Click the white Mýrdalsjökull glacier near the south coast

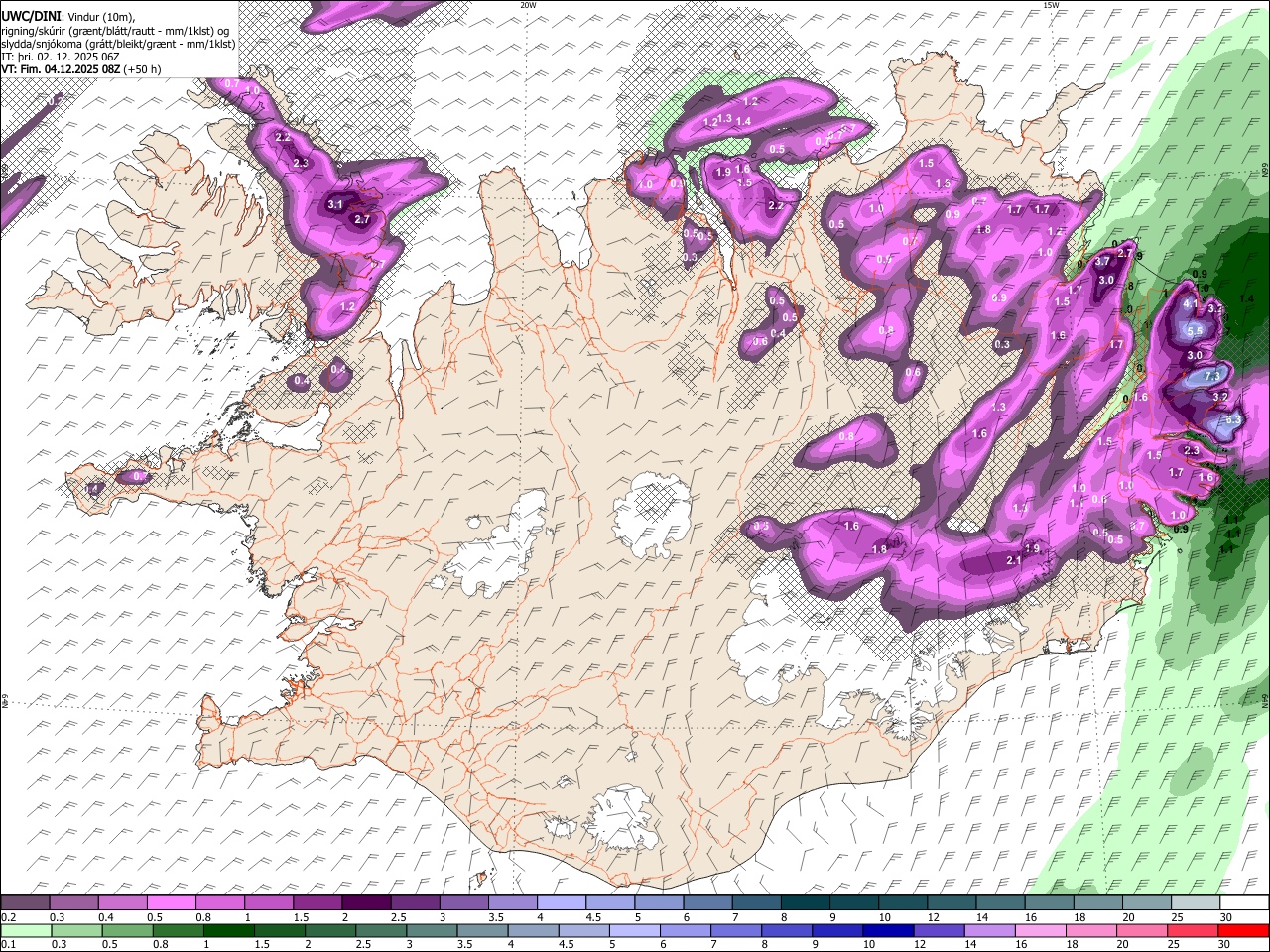[623, 819]
